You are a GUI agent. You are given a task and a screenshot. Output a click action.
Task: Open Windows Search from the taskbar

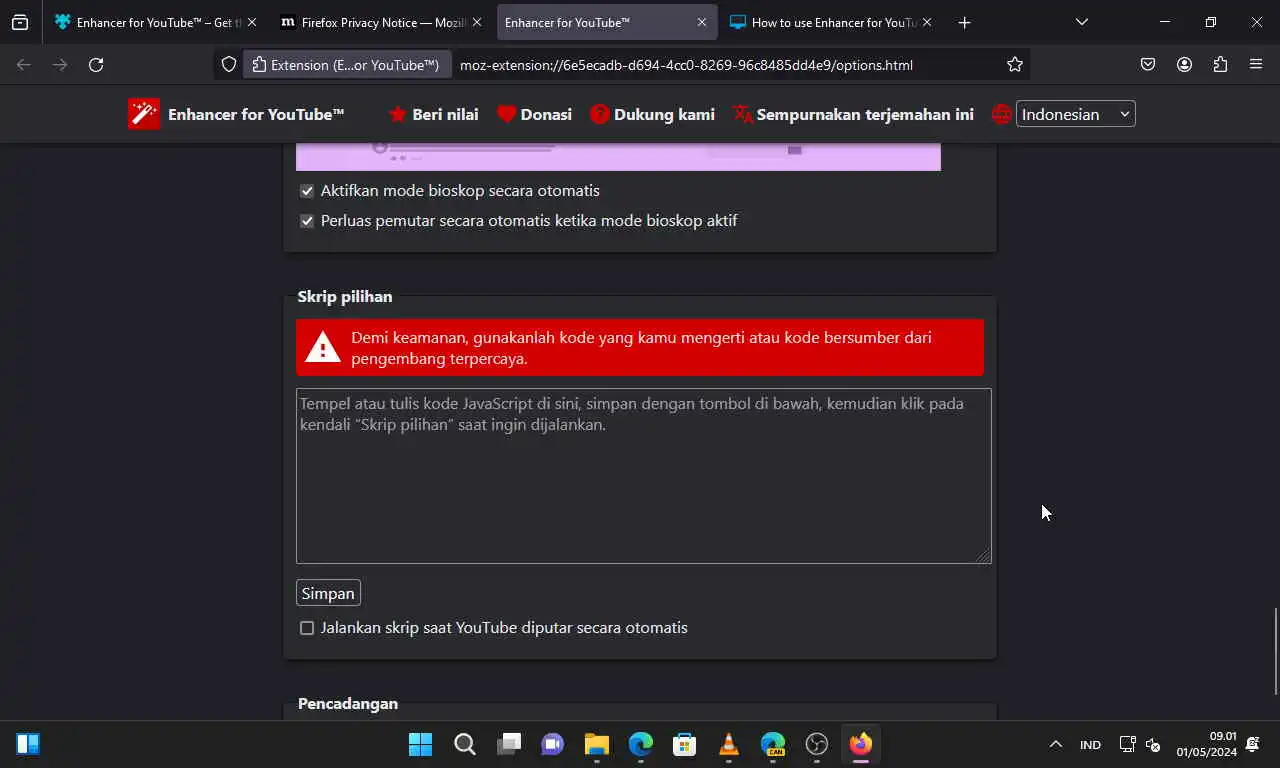(465, 744)
